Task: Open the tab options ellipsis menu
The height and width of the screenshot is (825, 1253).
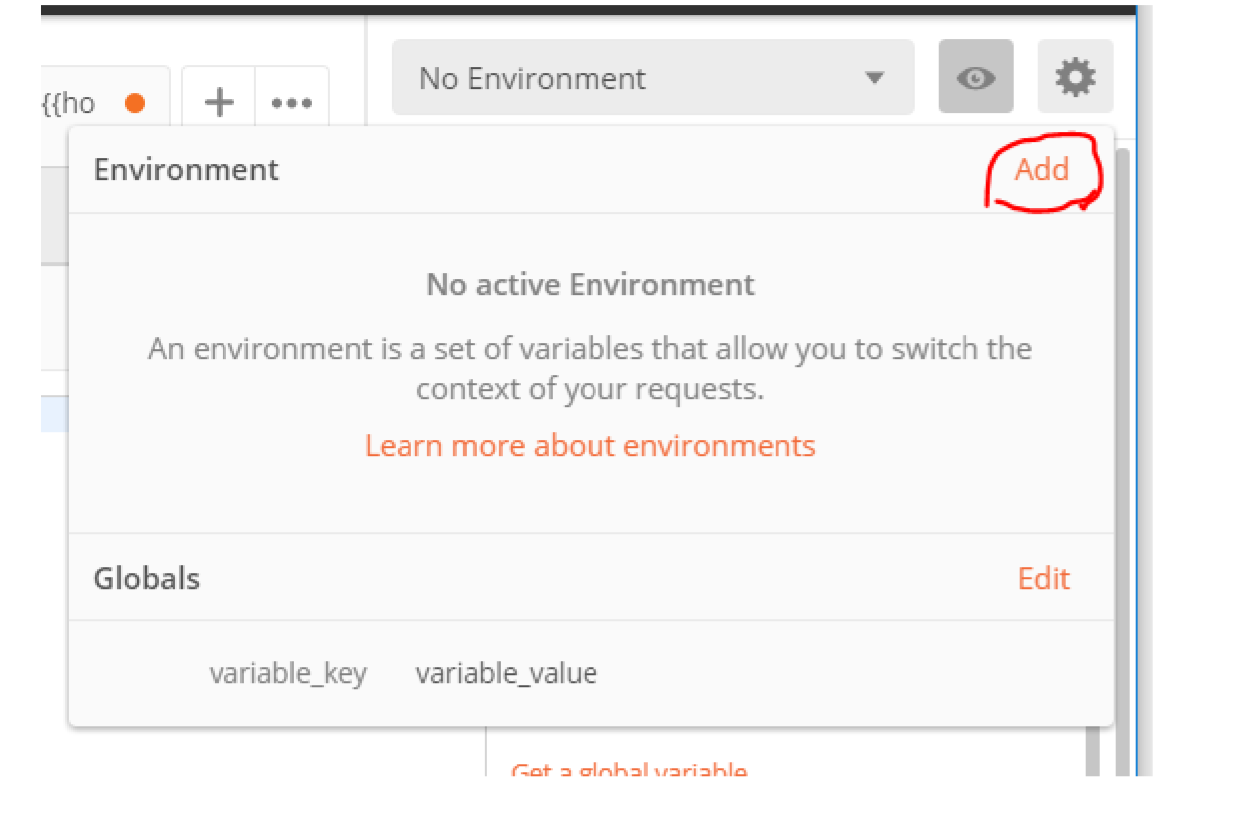Action: tap(292, 102)
